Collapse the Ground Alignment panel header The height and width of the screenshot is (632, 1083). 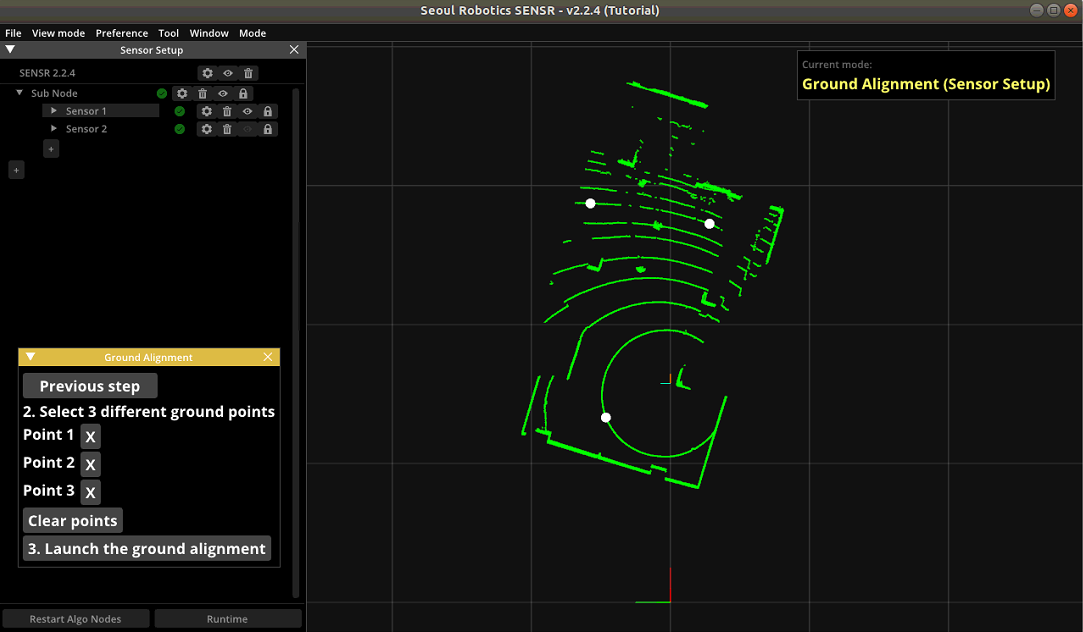click(30, 356)
